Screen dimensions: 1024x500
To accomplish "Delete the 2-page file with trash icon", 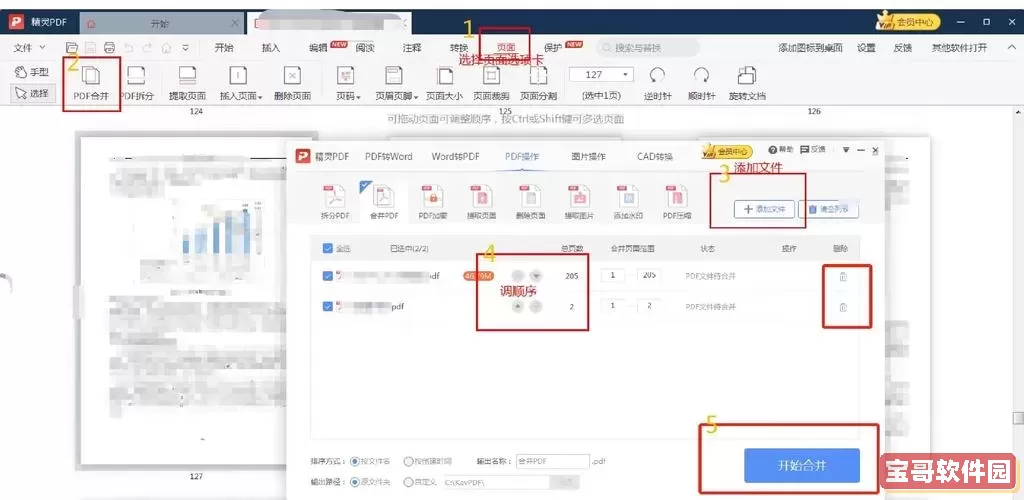I will (x=843, y=307).
